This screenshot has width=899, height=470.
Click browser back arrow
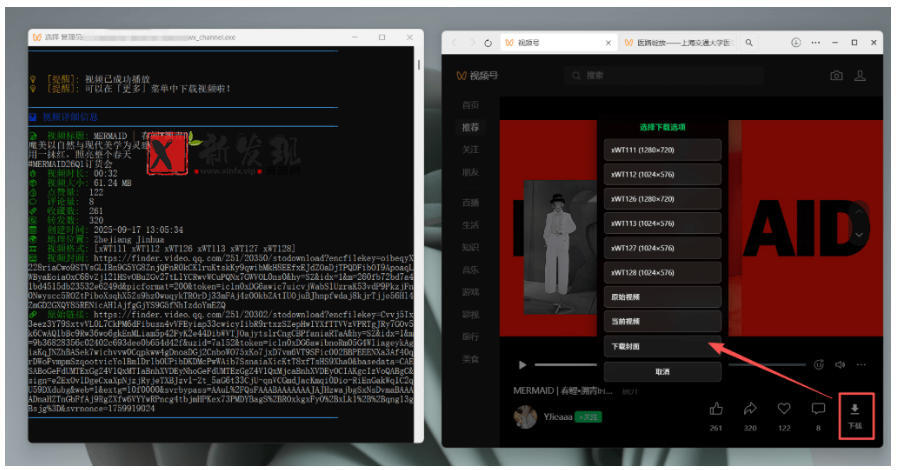tap(455, 43)
